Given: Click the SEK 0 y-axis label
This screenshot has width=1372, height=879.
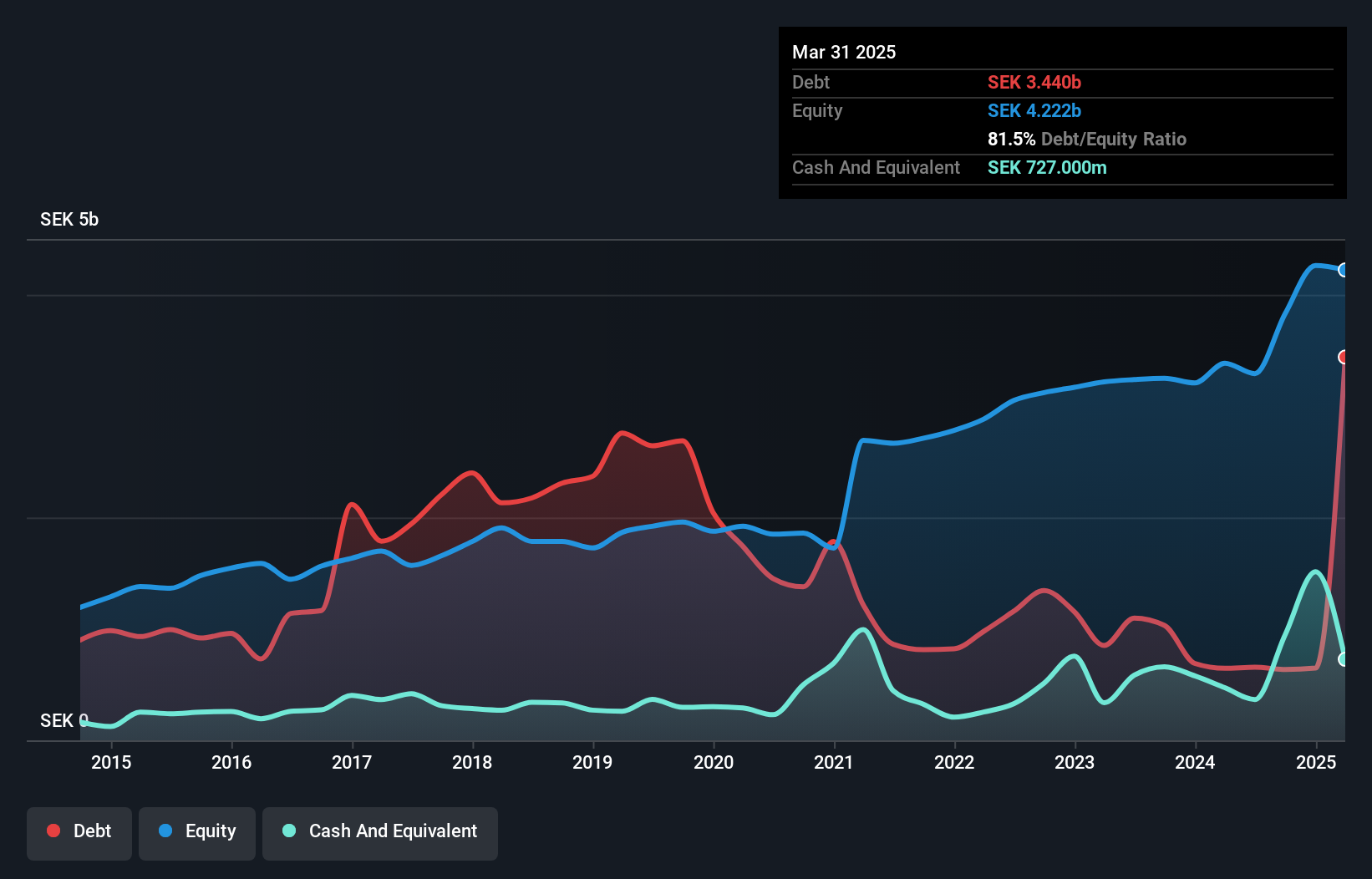Looking at the screenshot, I should [x=64, y=721].
